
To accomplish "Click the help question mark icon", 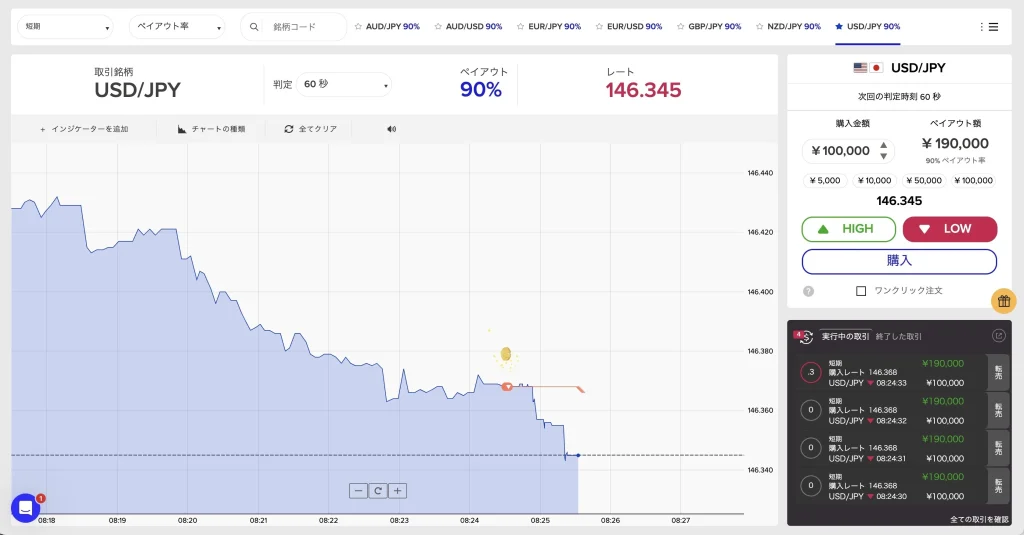I will [808, 291].
